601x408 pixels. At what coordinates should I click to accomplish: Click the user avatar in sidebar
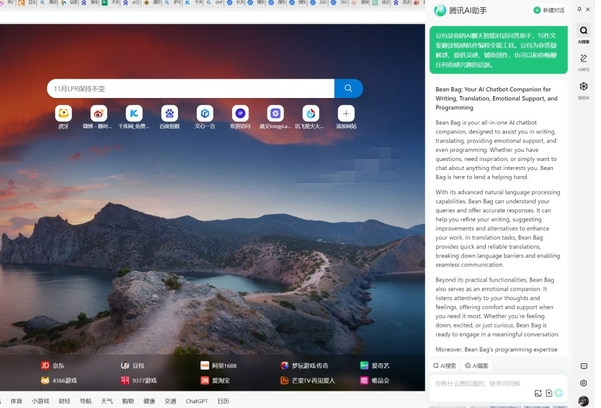(584, 401)
